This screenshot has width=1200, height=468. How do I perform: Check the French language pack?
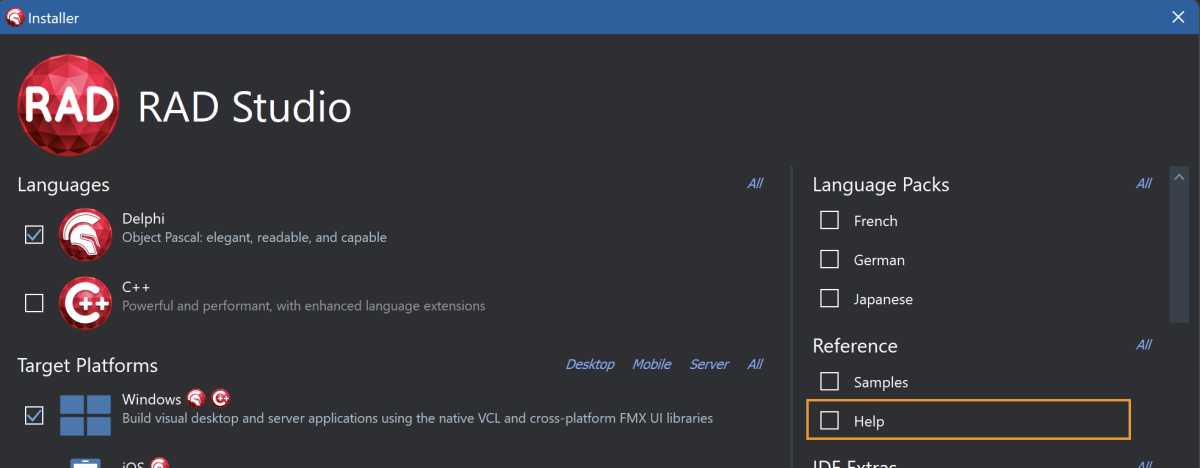point(829,220)
